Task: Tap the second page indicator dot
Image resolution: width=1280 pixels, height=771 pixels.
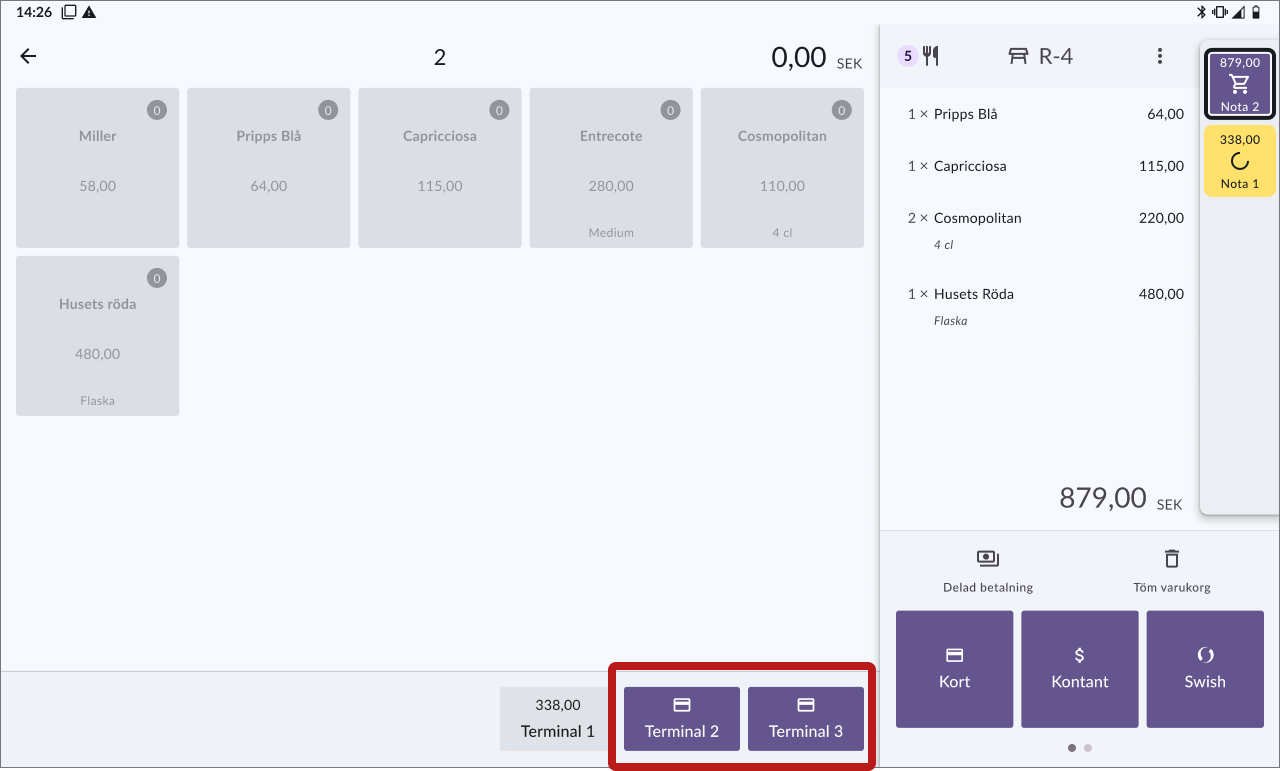Action: (1088, 748)
